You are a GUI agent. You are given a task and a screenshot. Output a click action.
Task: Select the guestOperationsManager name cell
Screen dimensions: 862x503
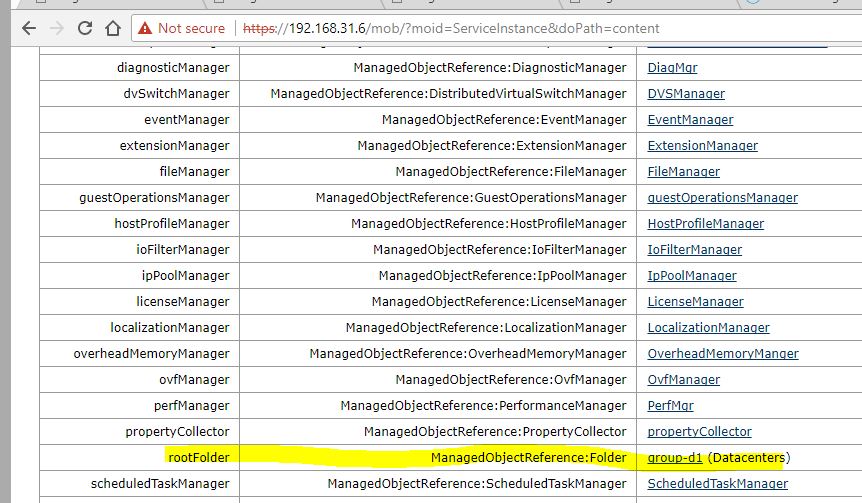(x=140, y=197)
